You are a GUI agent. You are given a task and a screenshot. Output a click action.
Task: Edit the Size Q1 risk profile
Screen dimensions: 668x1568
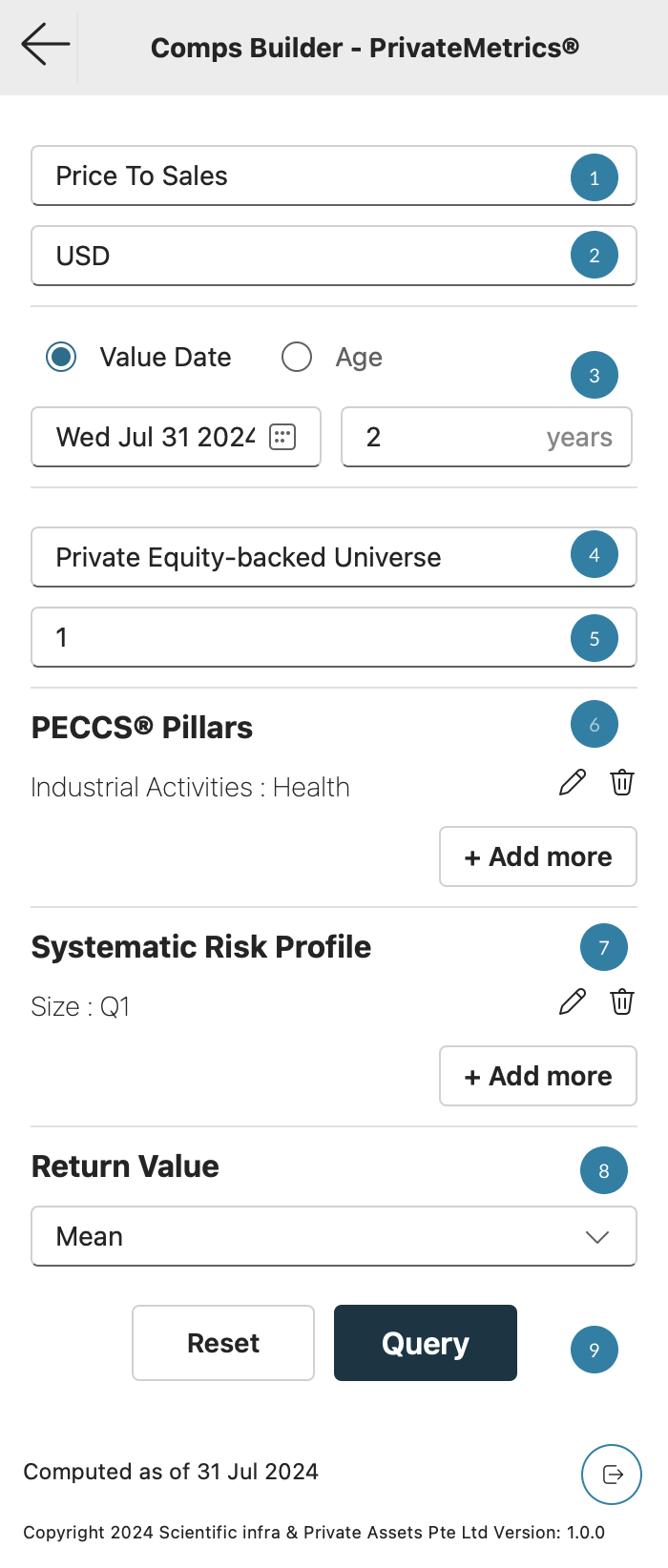pyautogui.click(x=572, y=1002)
